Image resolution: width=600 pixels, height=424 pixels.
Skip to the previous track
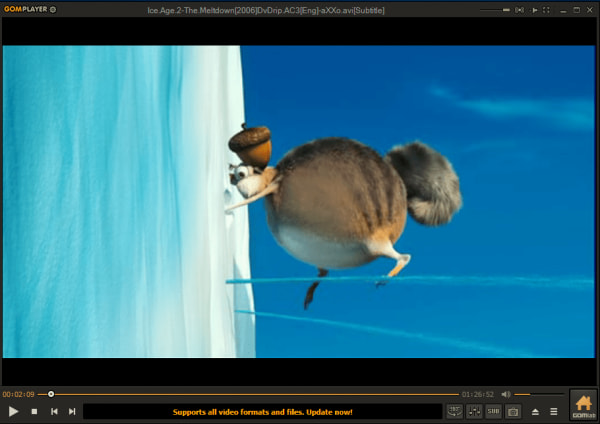pyautogui.click(x=54, y=411)
